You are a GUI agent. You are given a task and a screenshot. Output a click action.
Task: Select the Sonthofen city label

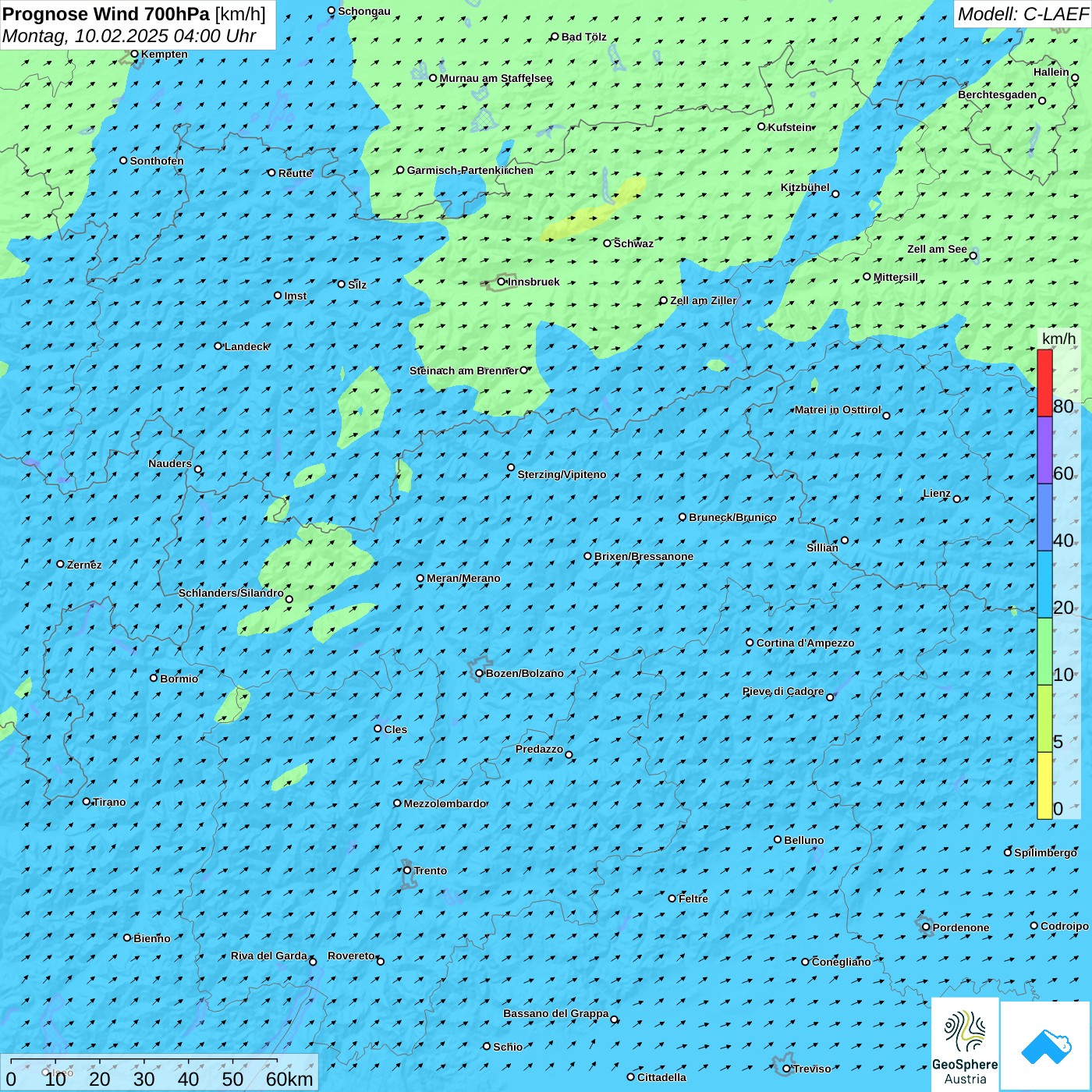tap(157, 161)
